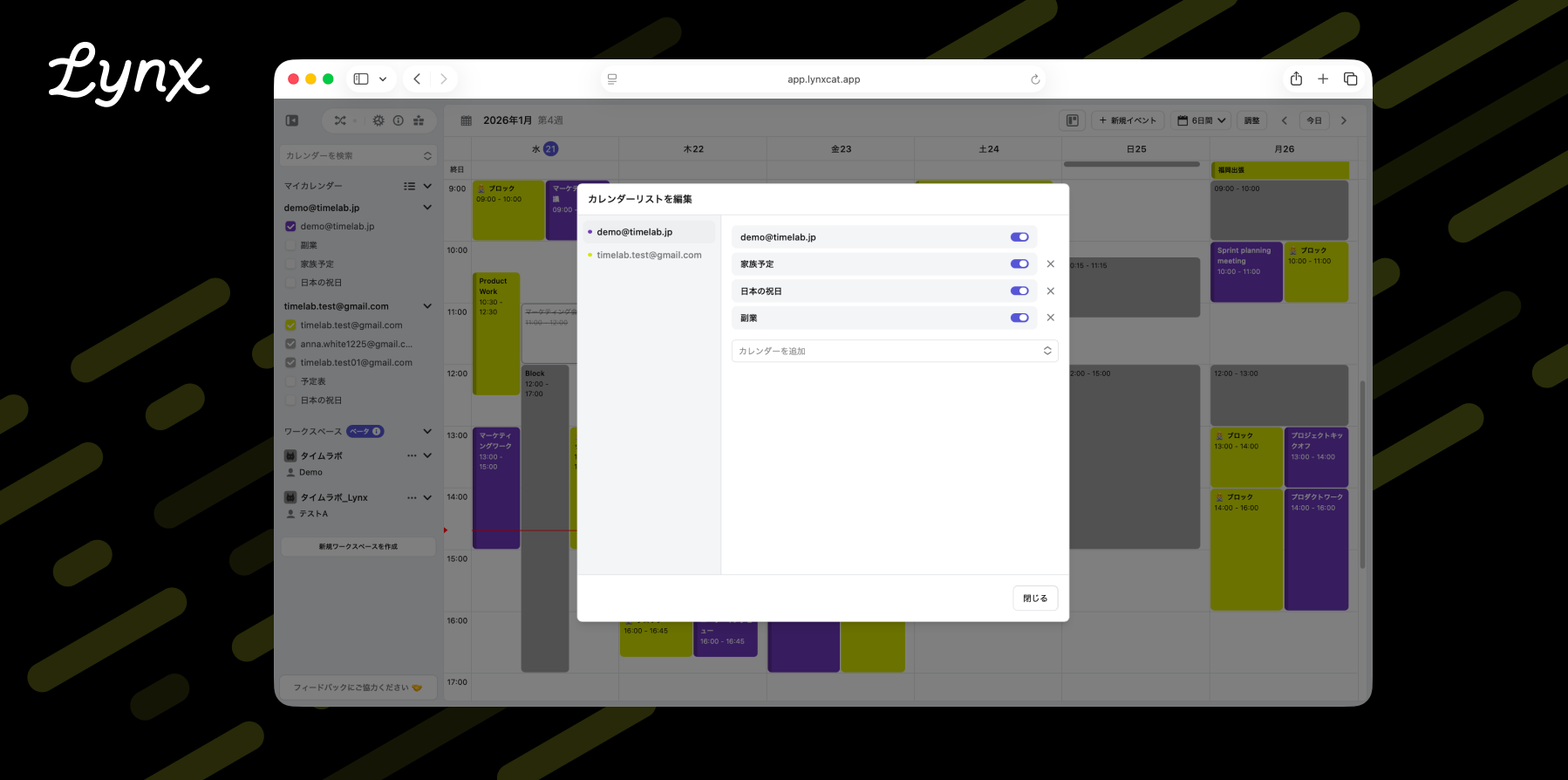
Task: Toggle the 日本の祝日 switch in the dialog
Action: click(x=1019, y=291)
